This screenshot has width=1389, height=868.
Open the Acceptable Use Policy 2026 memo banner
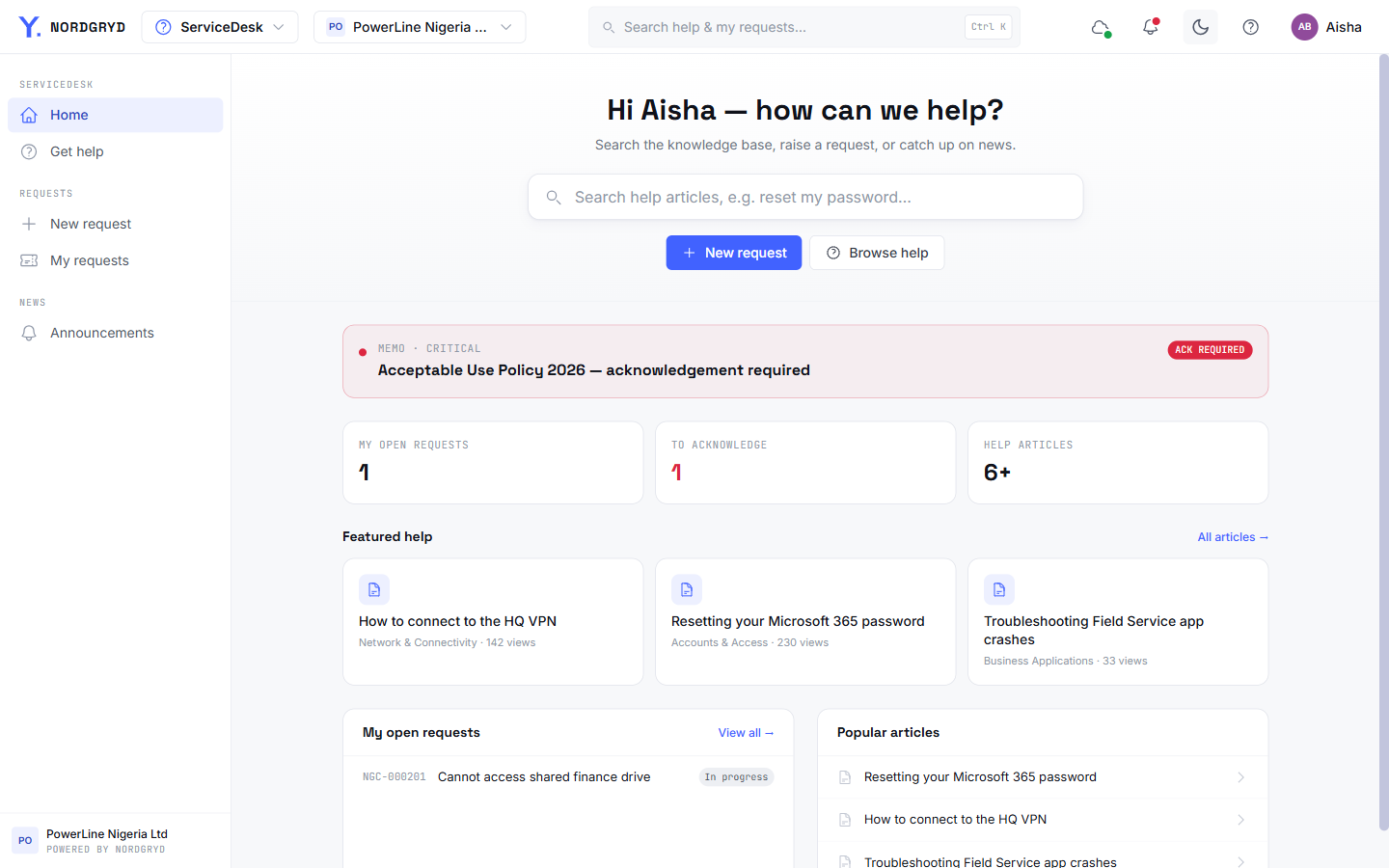click(x=805, y=362)
